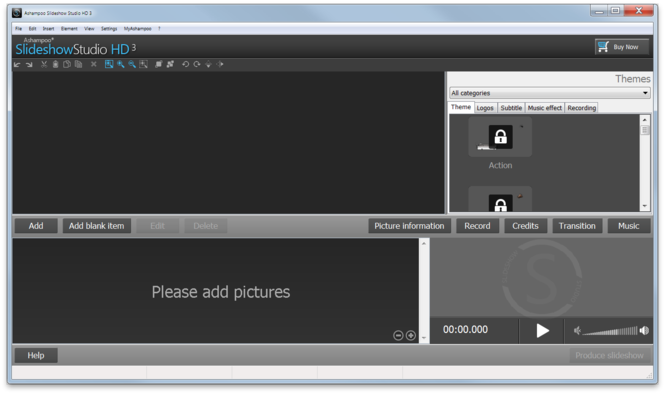This screenshot has height=394, width=665.
Task: Open the Edit menu
Action: (32, 29)
